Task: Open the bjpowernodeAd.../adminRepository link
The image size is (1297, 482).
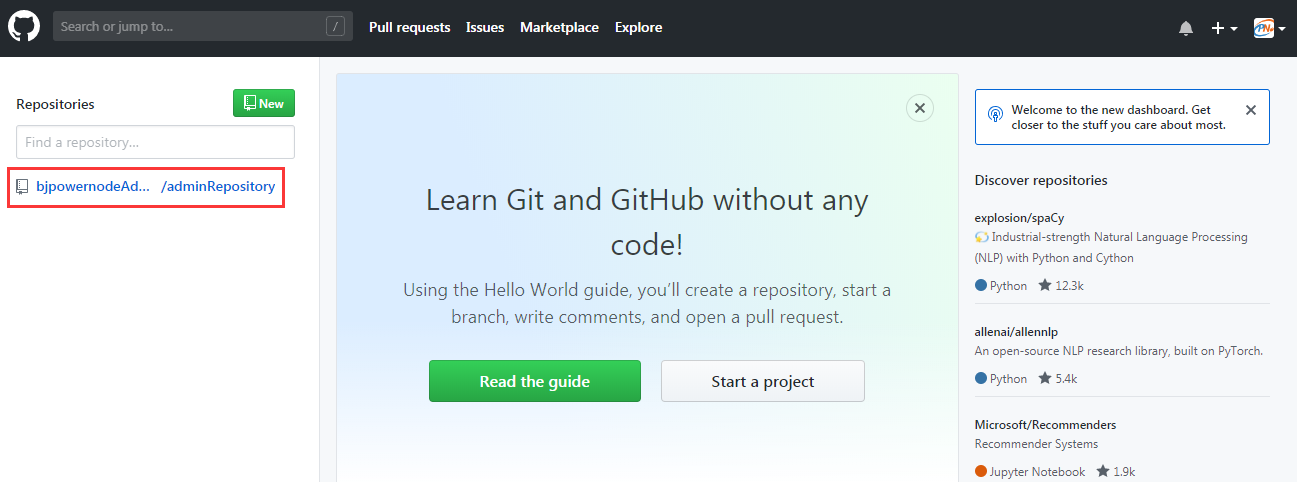Action: tap(155, 186)
